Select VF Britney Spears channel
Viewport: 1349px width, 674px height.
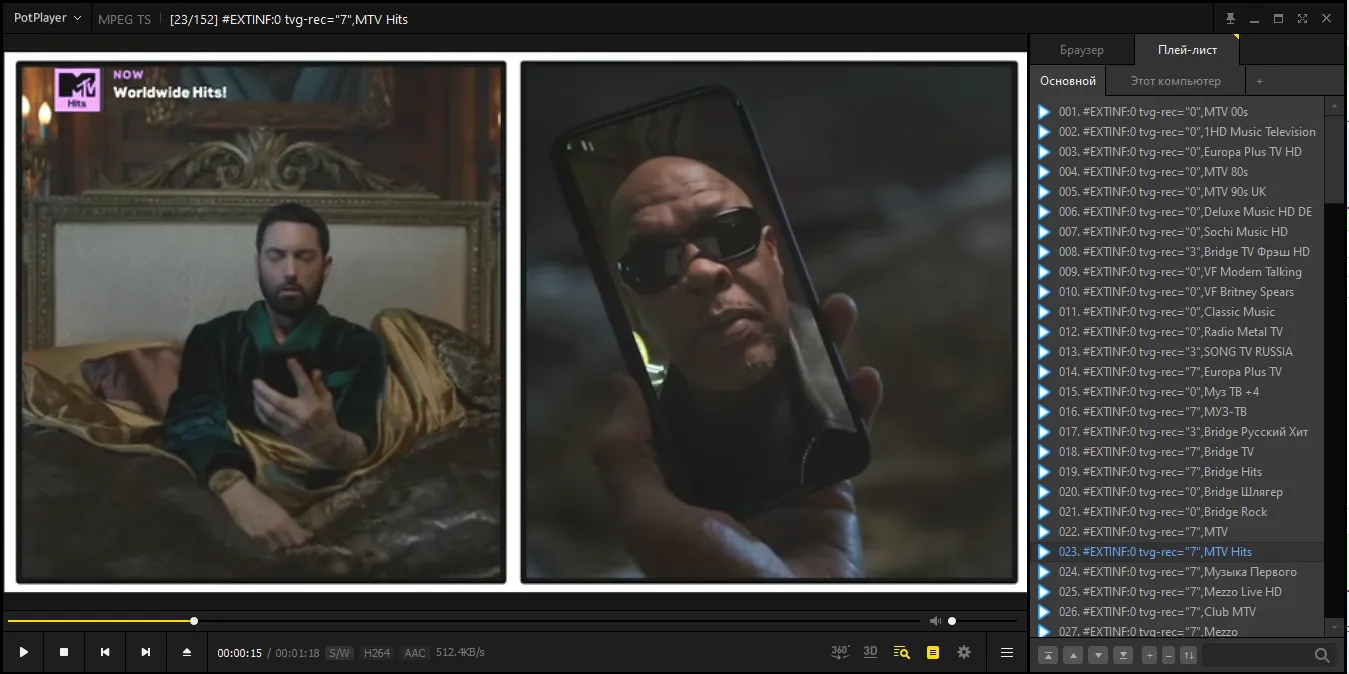coord(1177,292)
